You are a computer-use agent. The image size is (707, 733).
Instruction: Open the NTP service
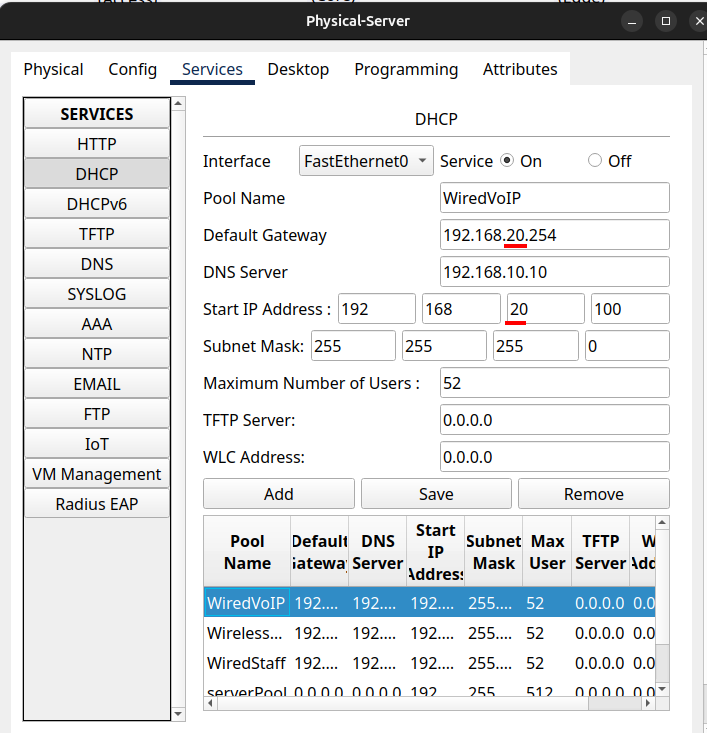97,354
